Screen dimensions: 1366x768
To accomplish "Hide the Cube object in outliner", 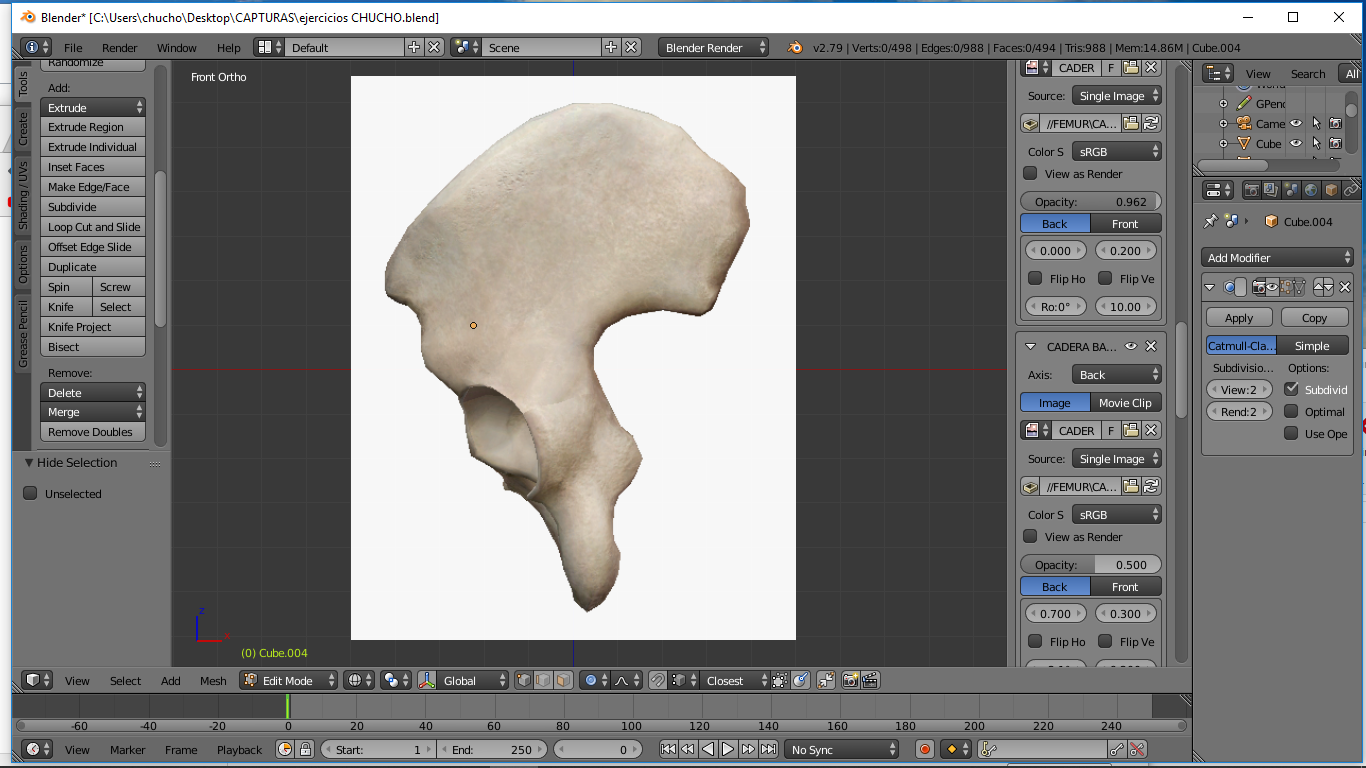I will 1295,144.
